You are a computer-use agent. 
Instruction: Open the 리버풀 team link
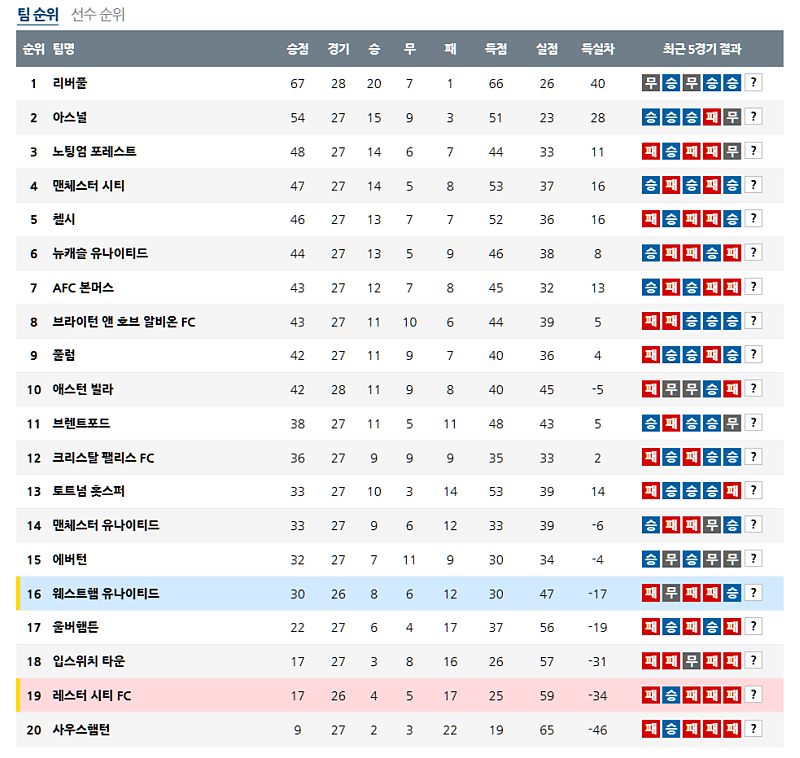pos(70,83)
